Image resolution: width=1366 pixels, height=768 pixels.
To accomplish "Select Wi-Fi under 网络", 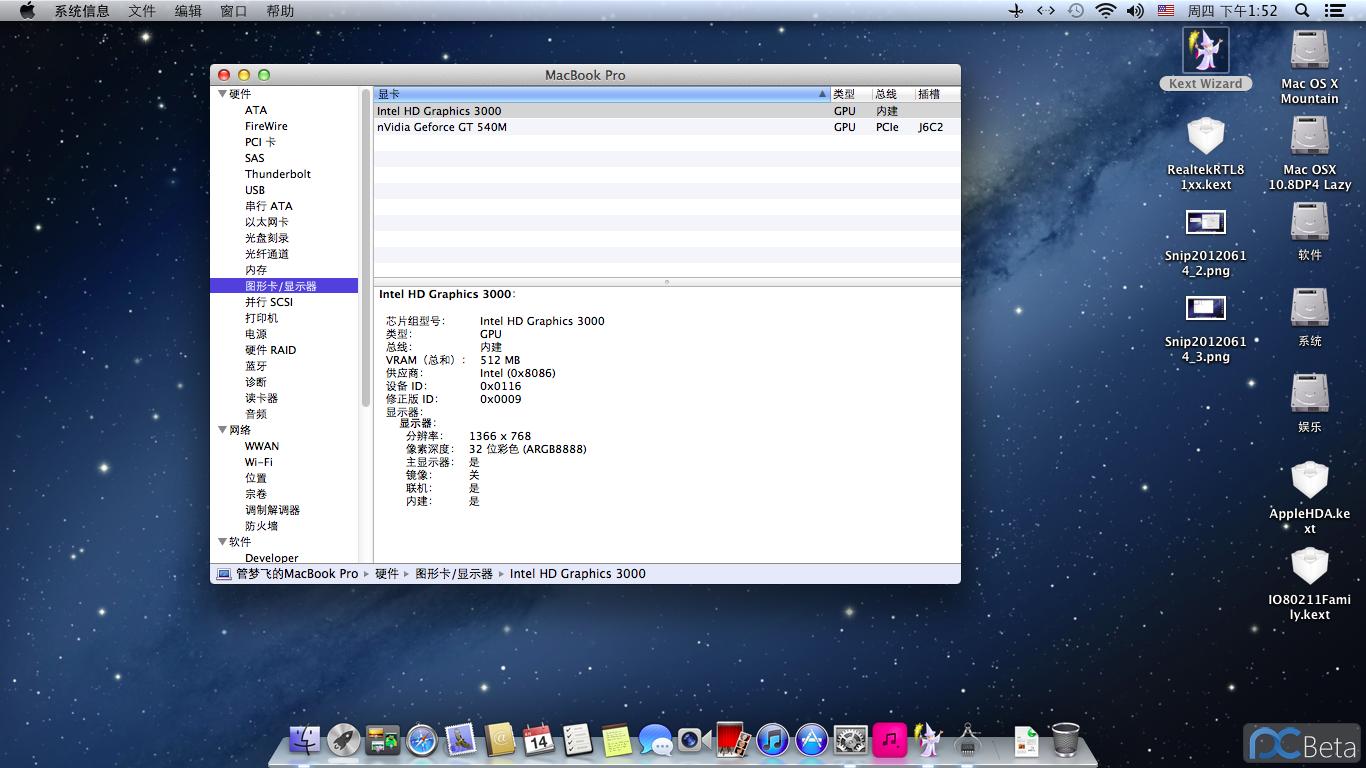I will click(x=259, y=462).
